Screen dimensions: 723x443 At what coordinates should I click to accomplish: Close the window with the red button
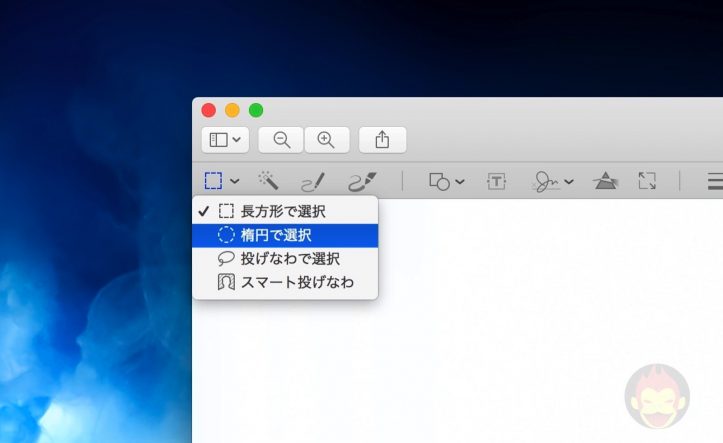click(209, 110)
